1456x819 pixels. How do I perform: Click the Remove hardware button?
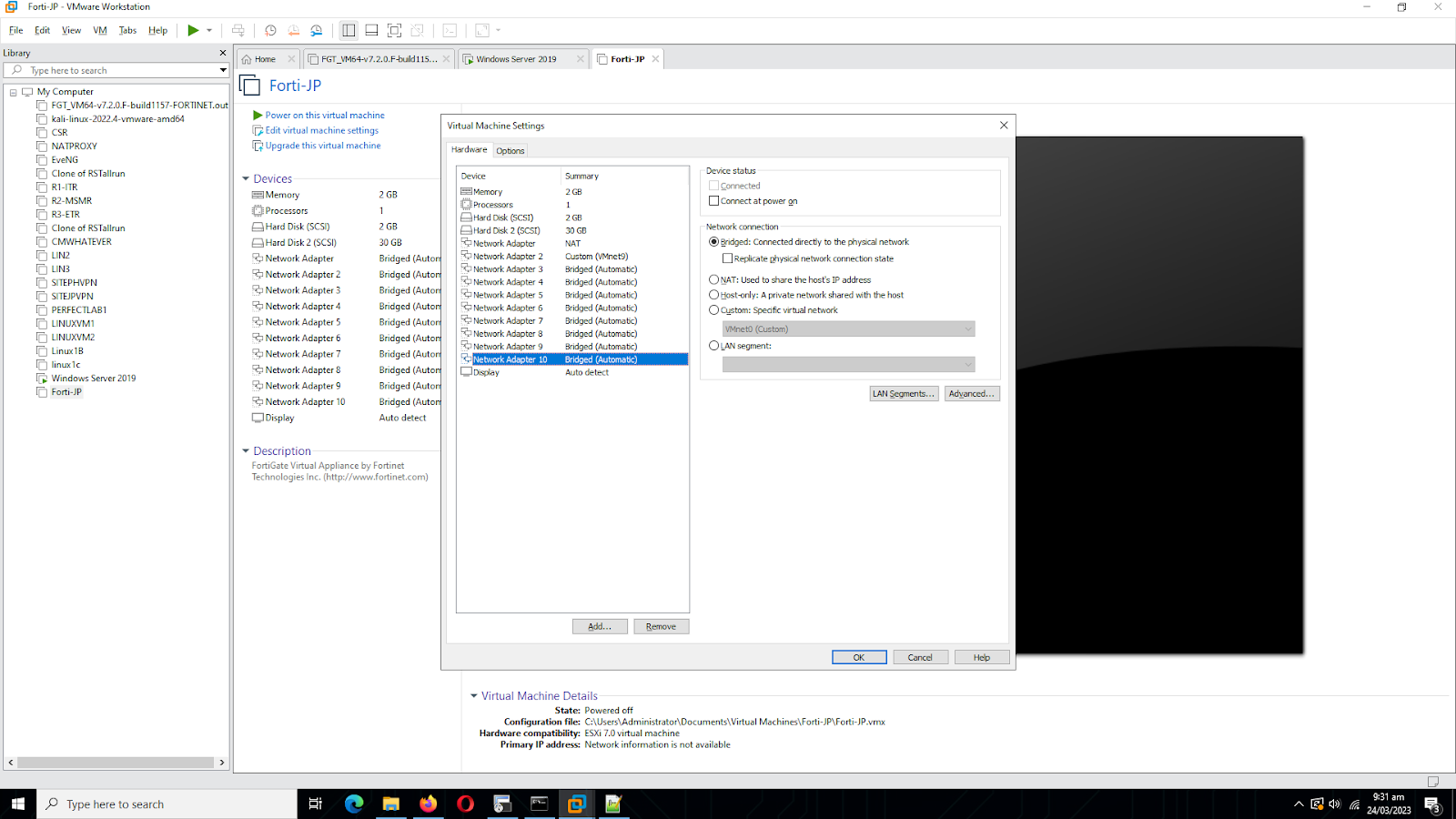661,627
